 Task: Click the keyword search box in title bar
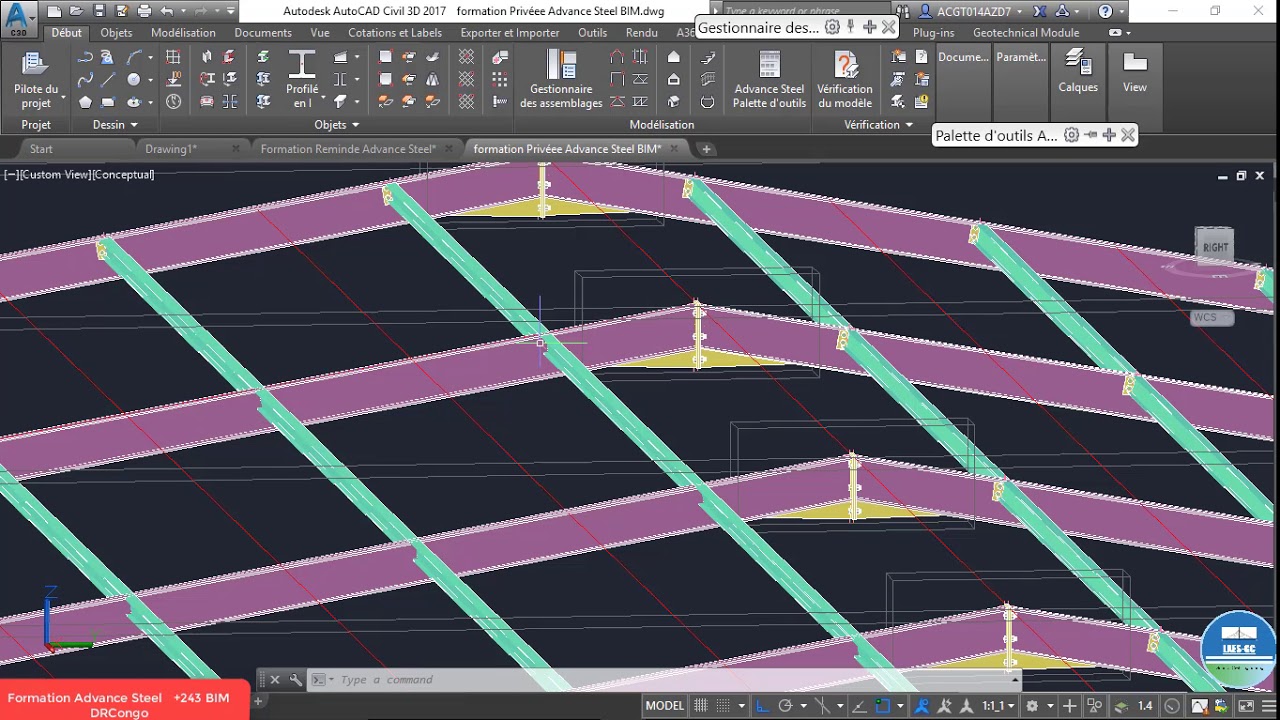pyautogui.click(x=805, y=11)
